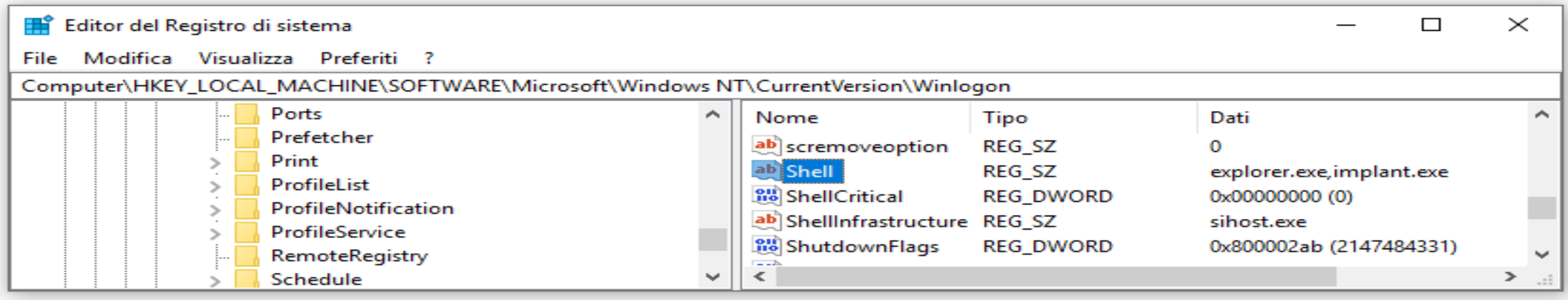Expand the ProfileList registry key
Screen dimensions: 1568x300
[215, 186]
